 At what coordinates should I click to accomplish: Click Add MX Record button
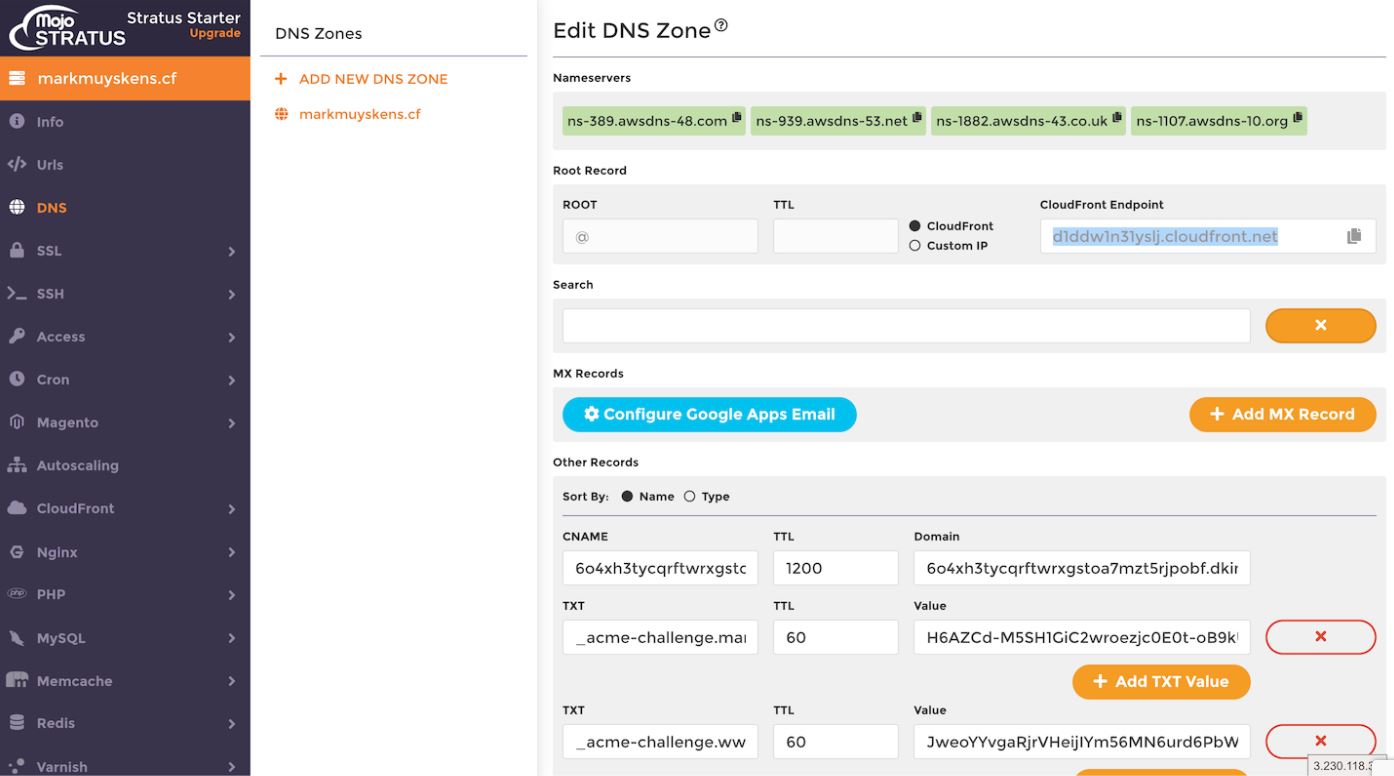tap(1282, 414)
